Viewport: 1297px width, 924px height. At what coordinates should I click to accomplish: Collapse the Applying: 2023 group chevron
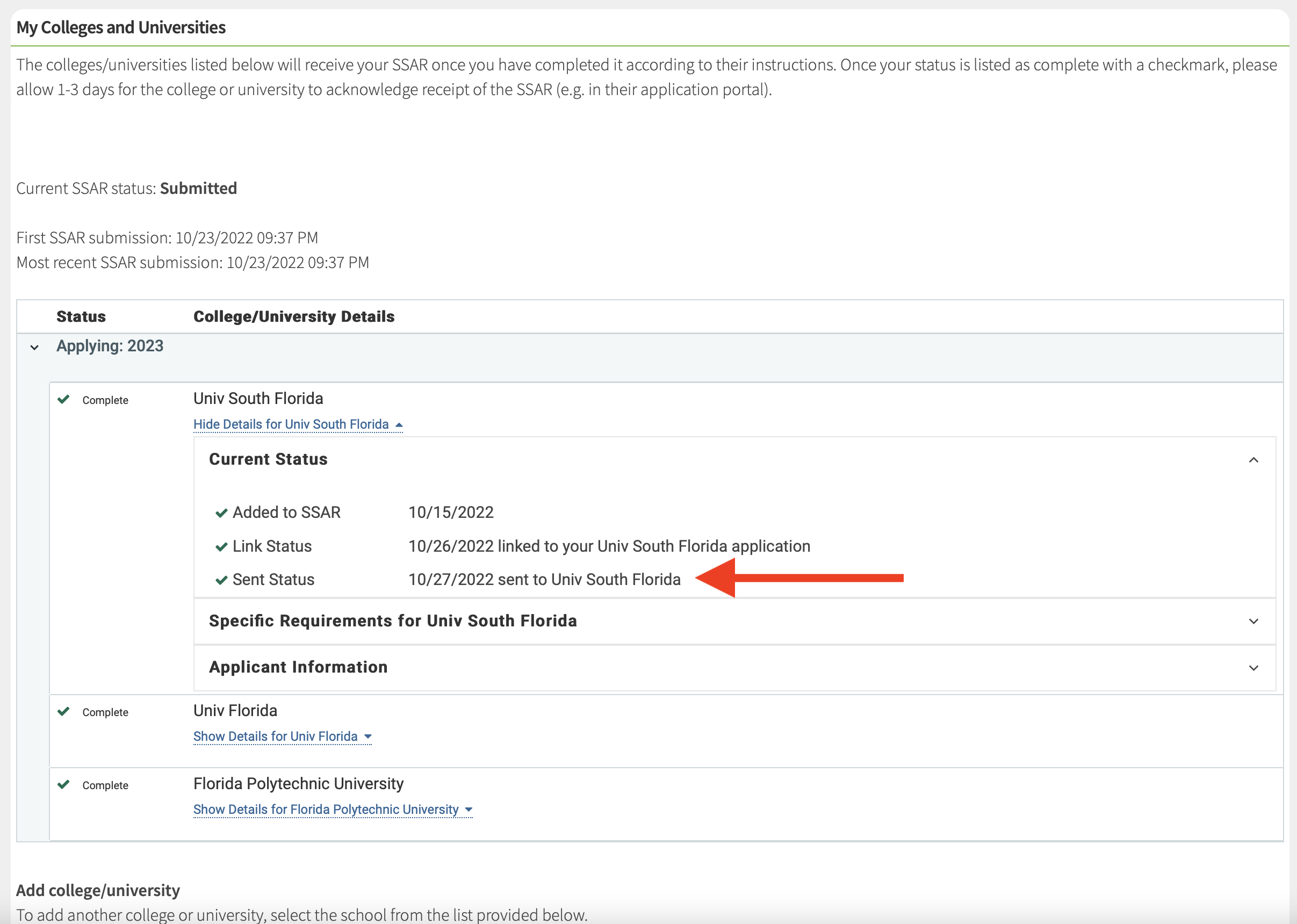pos(35,347)
